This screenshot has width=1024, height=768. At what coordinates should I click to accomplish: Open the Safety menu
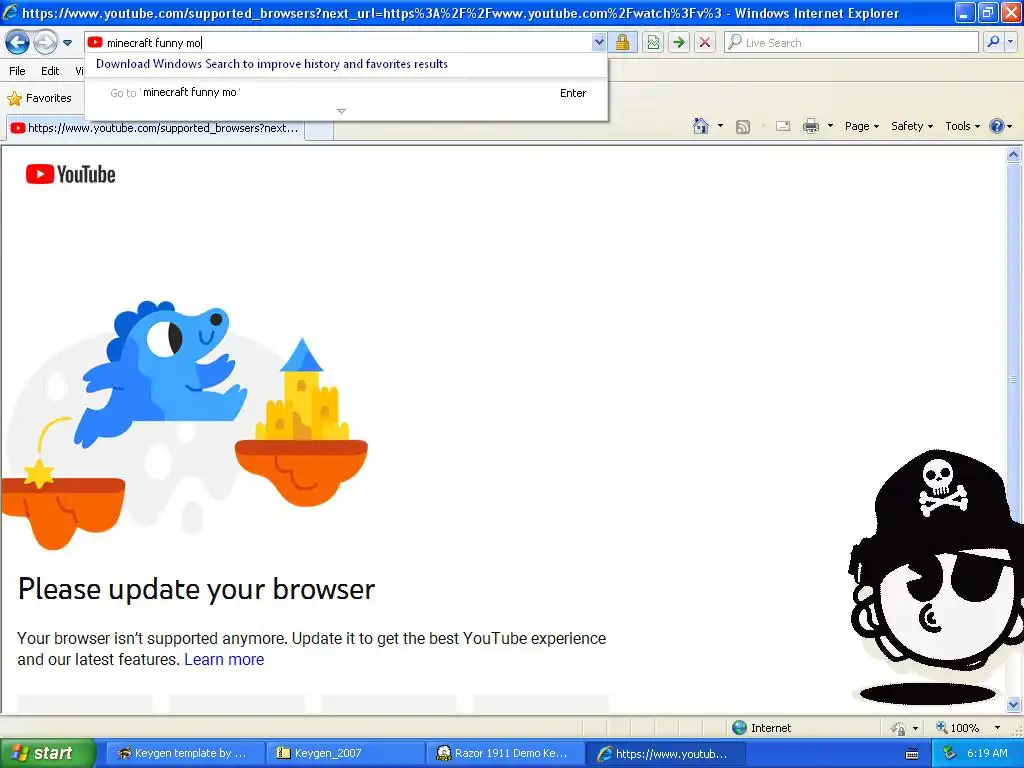click(x=912, y=126)
